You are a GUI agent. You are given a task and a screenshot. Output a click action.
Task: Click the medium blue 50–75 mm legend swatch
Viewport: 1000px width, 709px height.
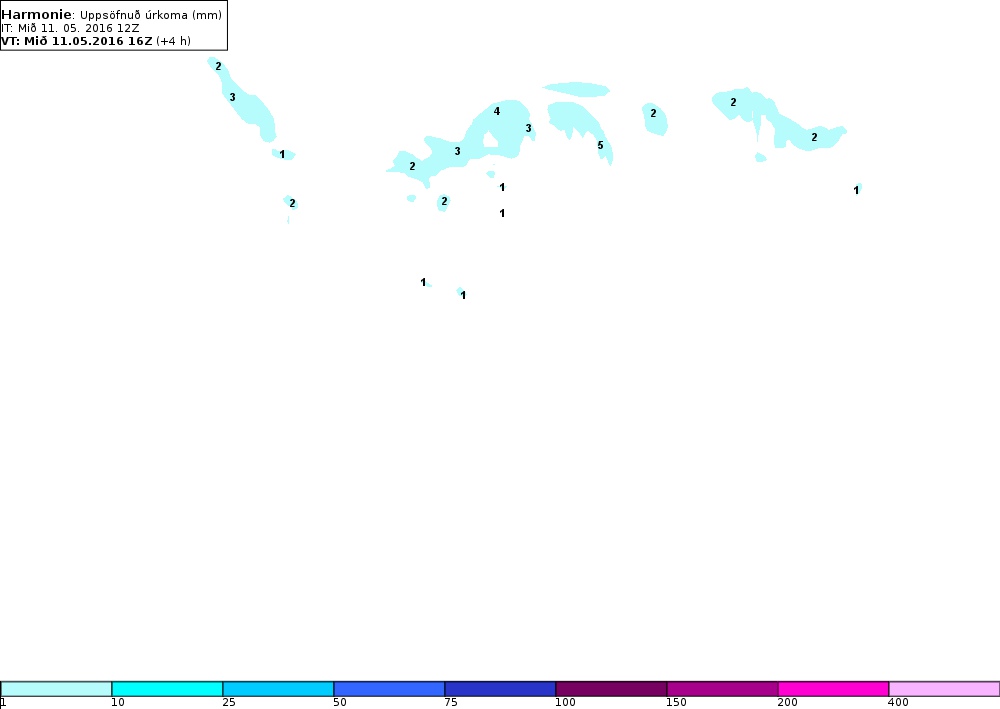pos(389,689)
